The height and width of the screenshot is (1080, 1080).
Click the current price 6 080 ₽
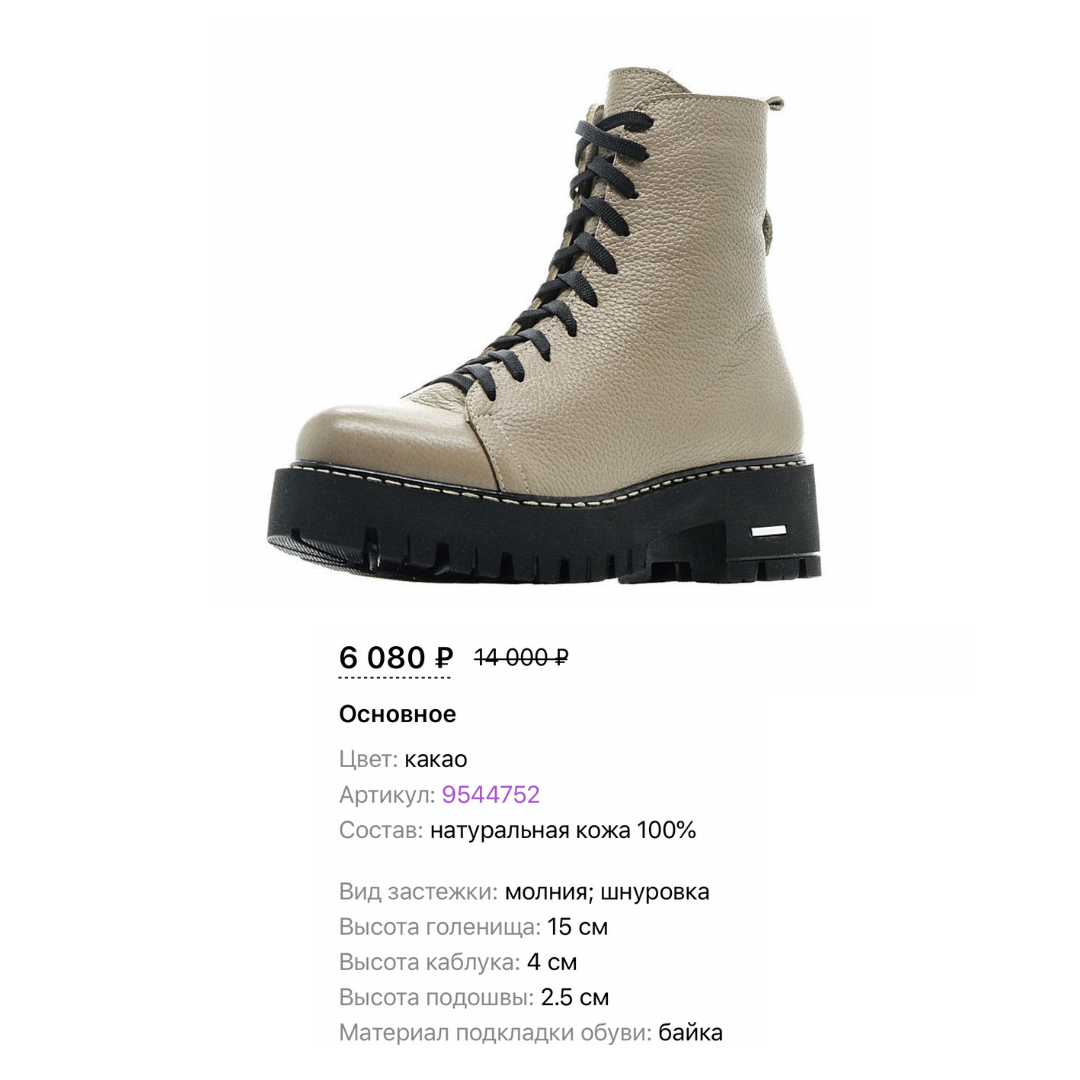tap(395, 657)
